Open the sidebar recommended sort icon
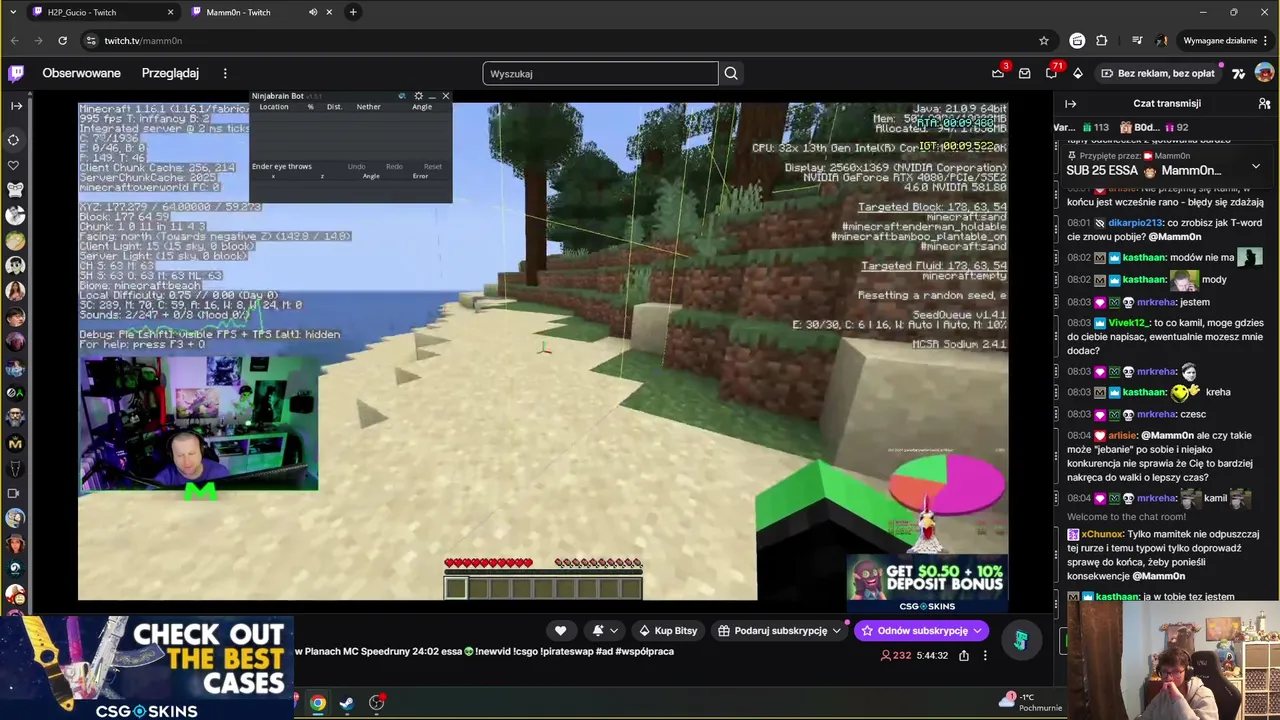The image size is (1280, 720). coord(14,139)
